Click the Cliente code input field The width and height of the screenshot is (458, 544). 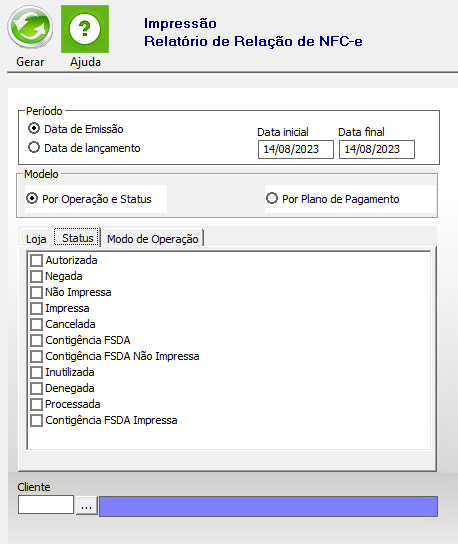tap(46, 504)
